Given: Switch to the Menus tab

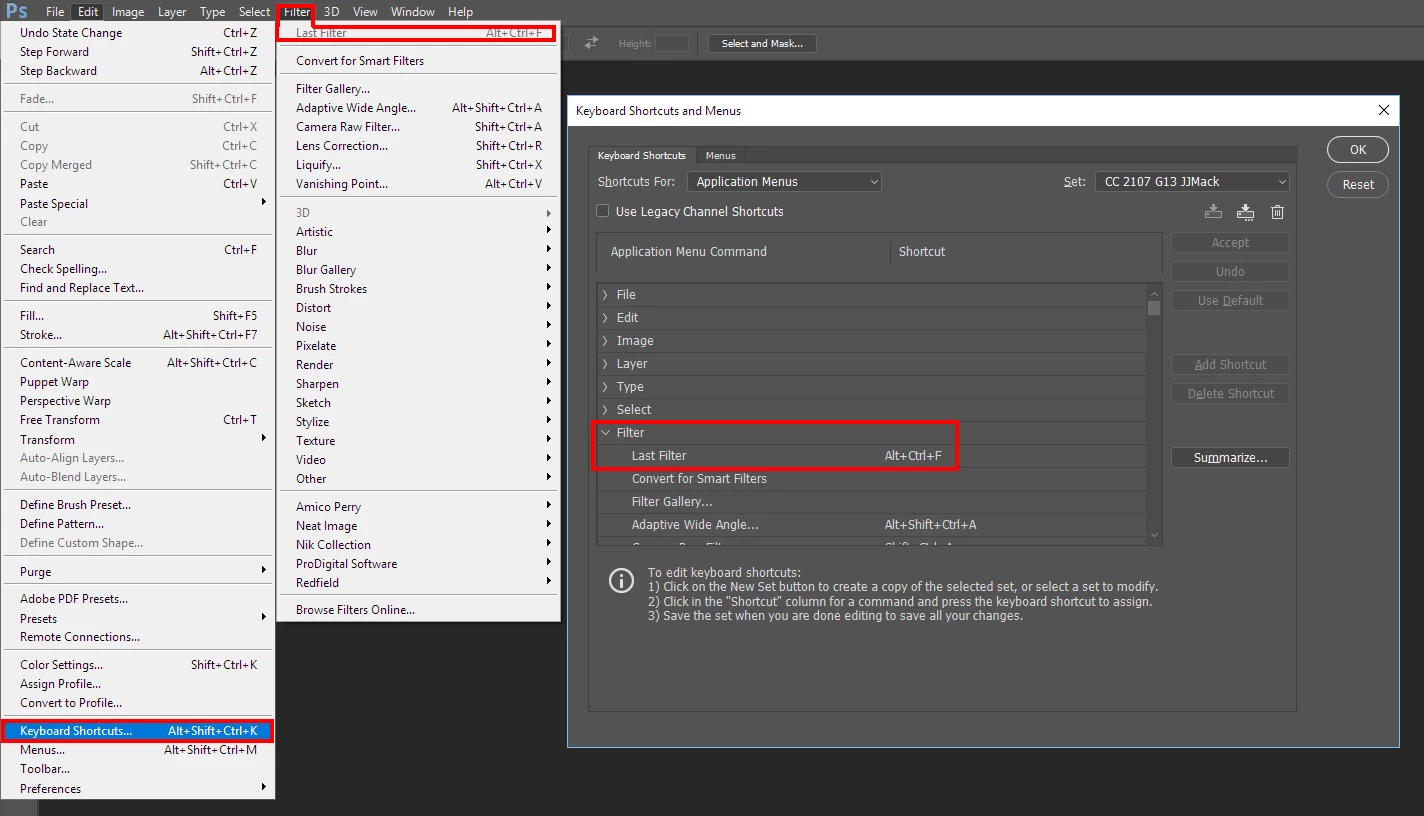Looking at the screenshot, I should (720, 155).
